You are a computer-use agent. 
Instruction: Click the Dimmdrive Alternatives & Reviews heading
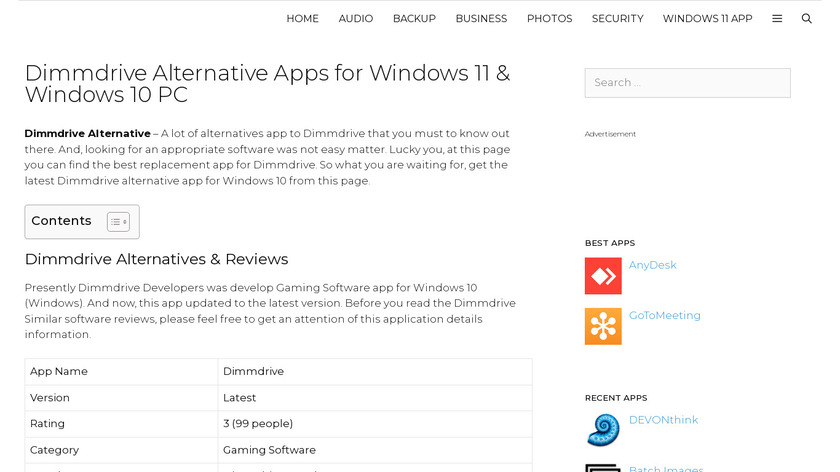pos(156,259)
